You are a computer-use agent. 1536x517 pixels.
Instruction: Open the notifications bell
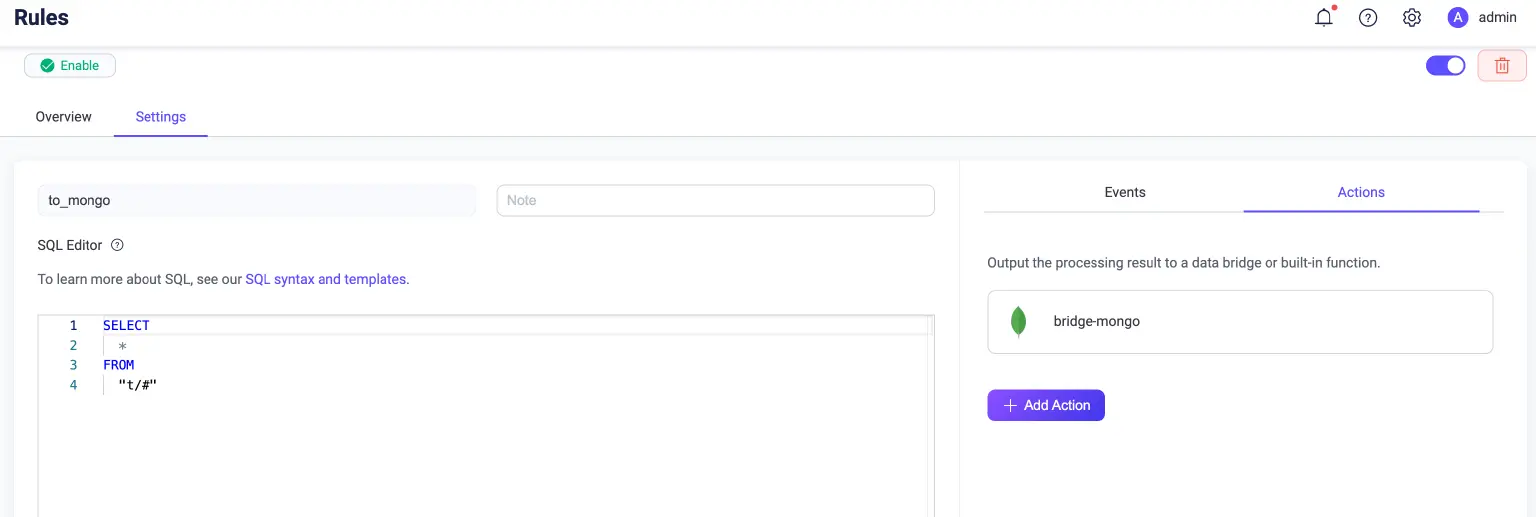(x=1324, y=18)
